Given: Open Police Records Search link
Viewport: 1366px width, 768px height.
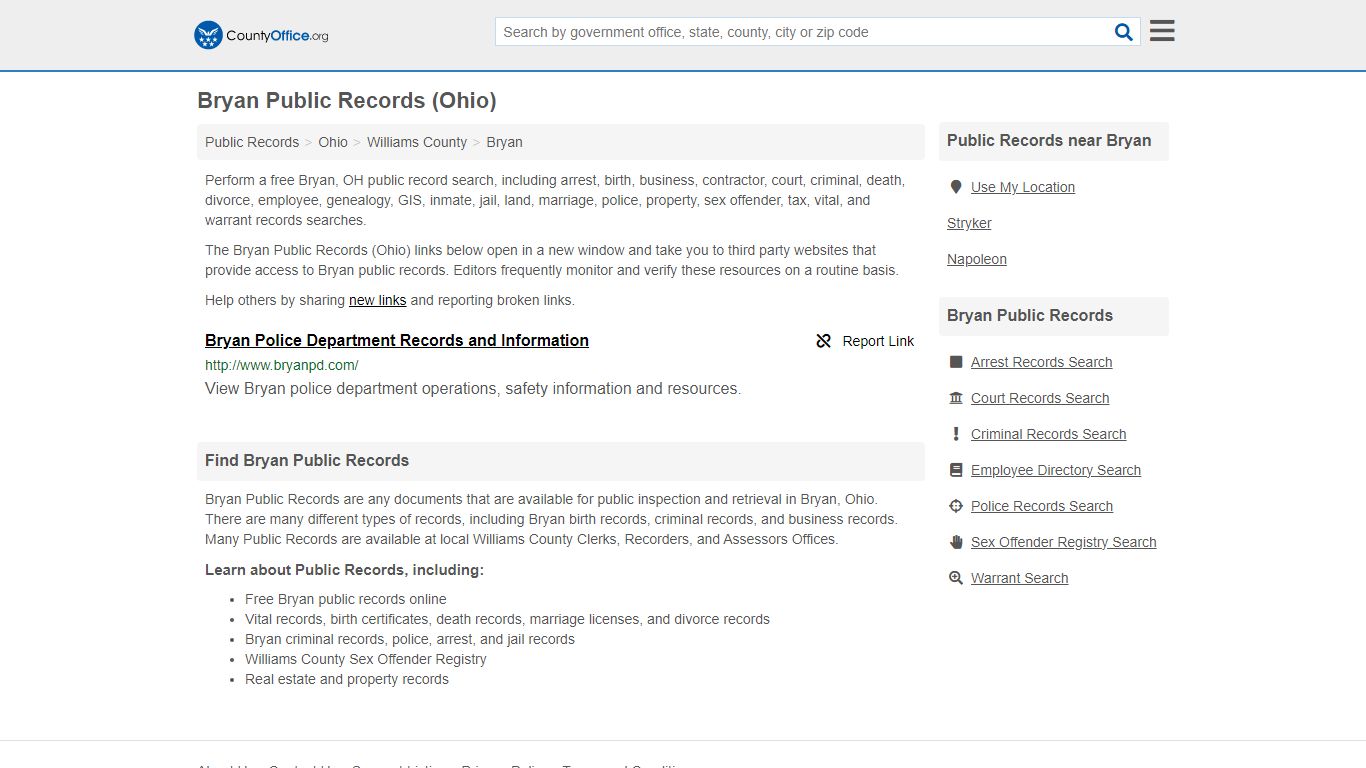Looking at the screenshot, I should tap(1042, 506).
